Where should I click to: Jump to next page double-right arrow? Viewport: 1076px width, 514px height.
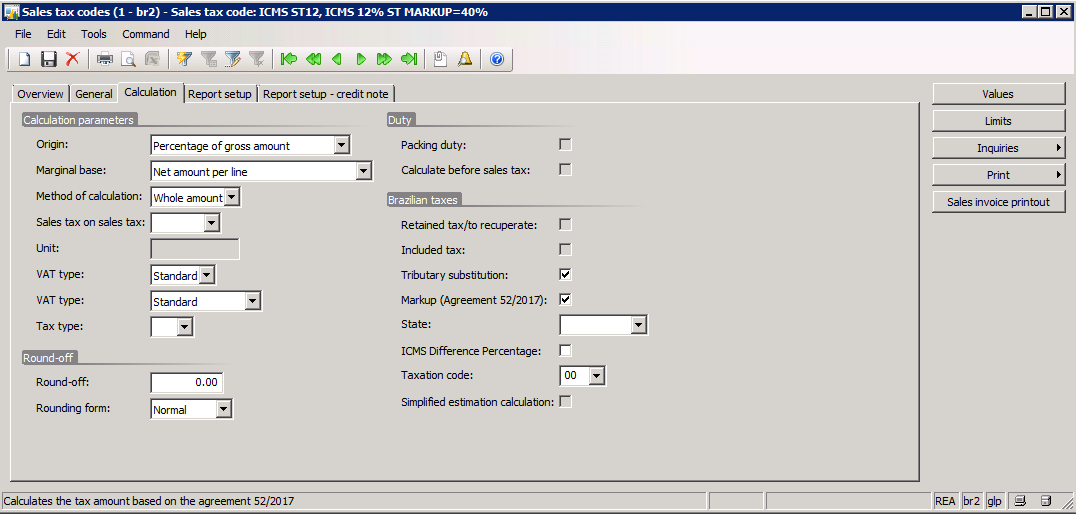click(x=384, y=60)
